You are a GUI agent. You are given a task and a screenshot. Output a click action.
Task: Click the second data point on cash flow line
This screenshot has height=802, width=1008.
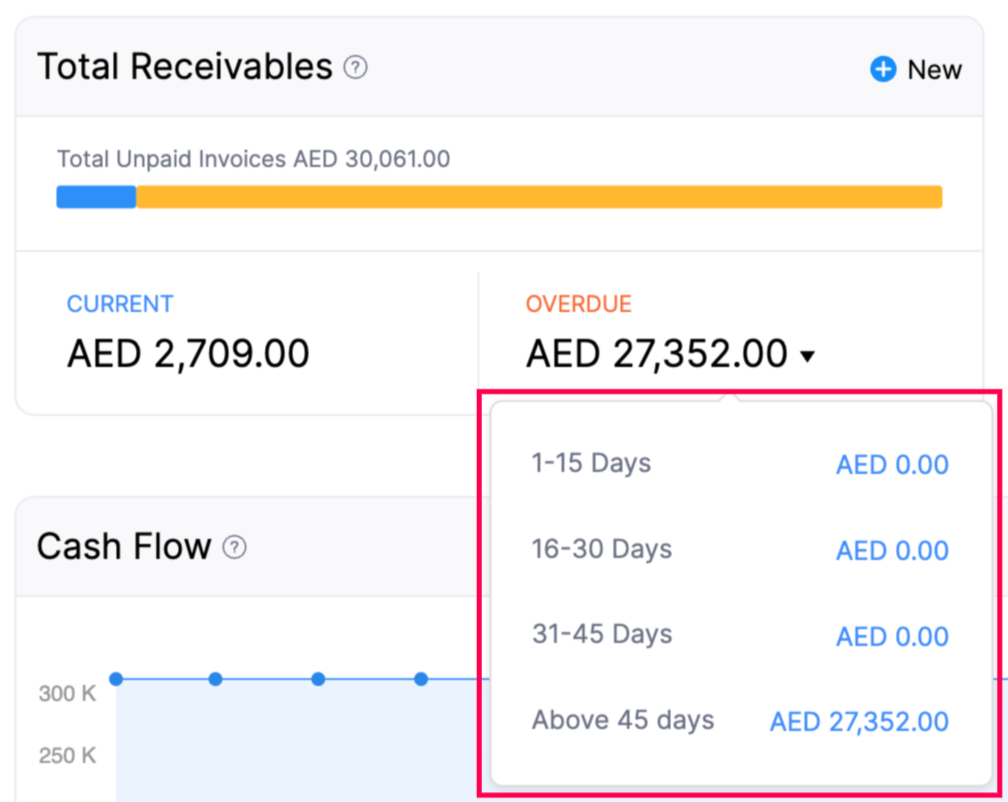[216, 679]
